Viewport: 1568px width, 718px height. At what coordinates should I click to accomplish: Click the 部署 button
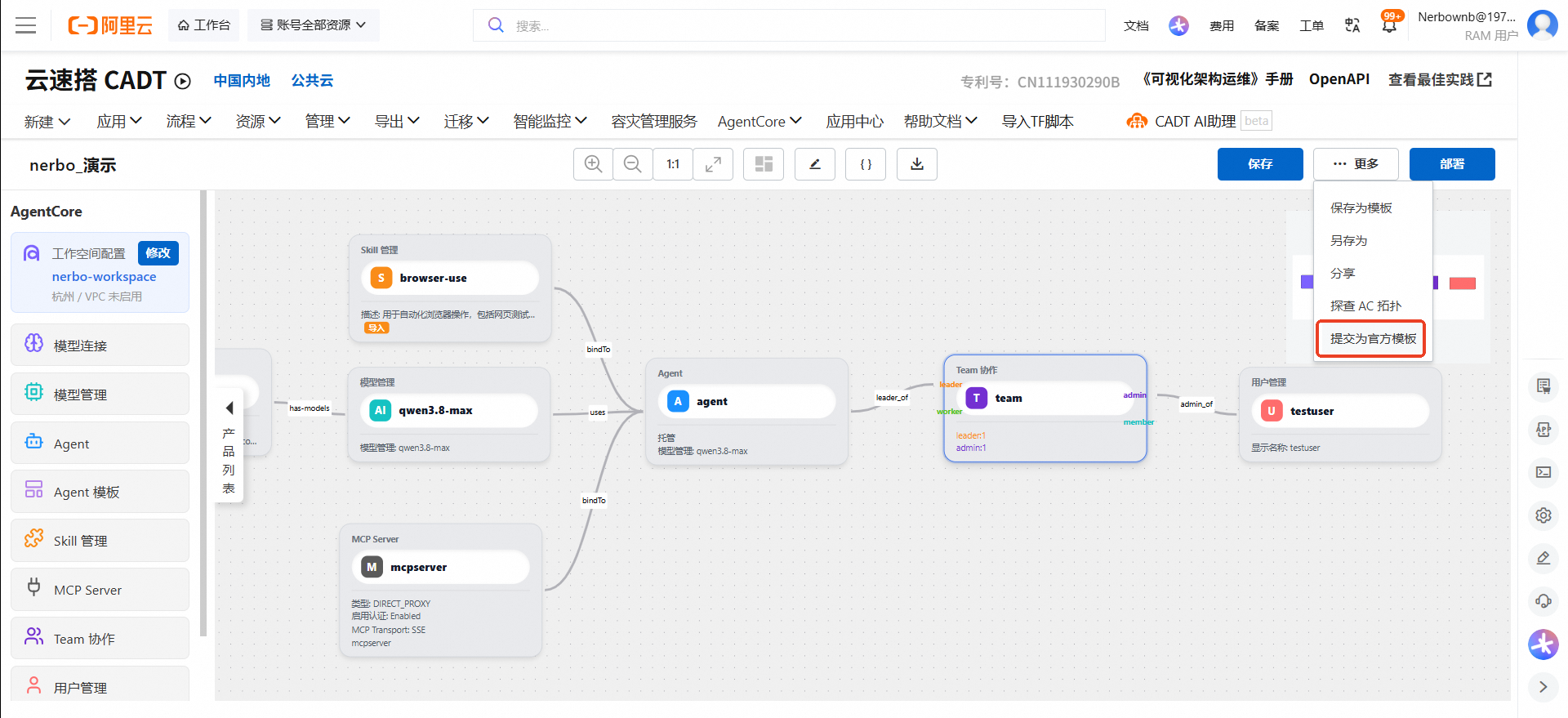pyautogui.click(x=1452, y=164)
